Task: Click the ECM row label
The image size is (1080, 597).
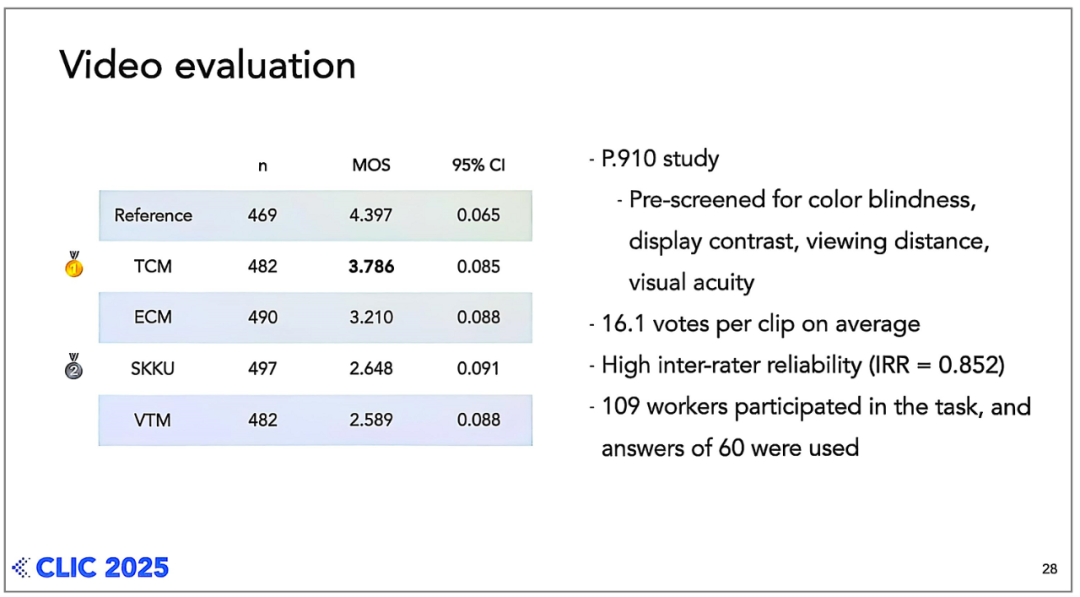Action: click(x=153, y=317)
